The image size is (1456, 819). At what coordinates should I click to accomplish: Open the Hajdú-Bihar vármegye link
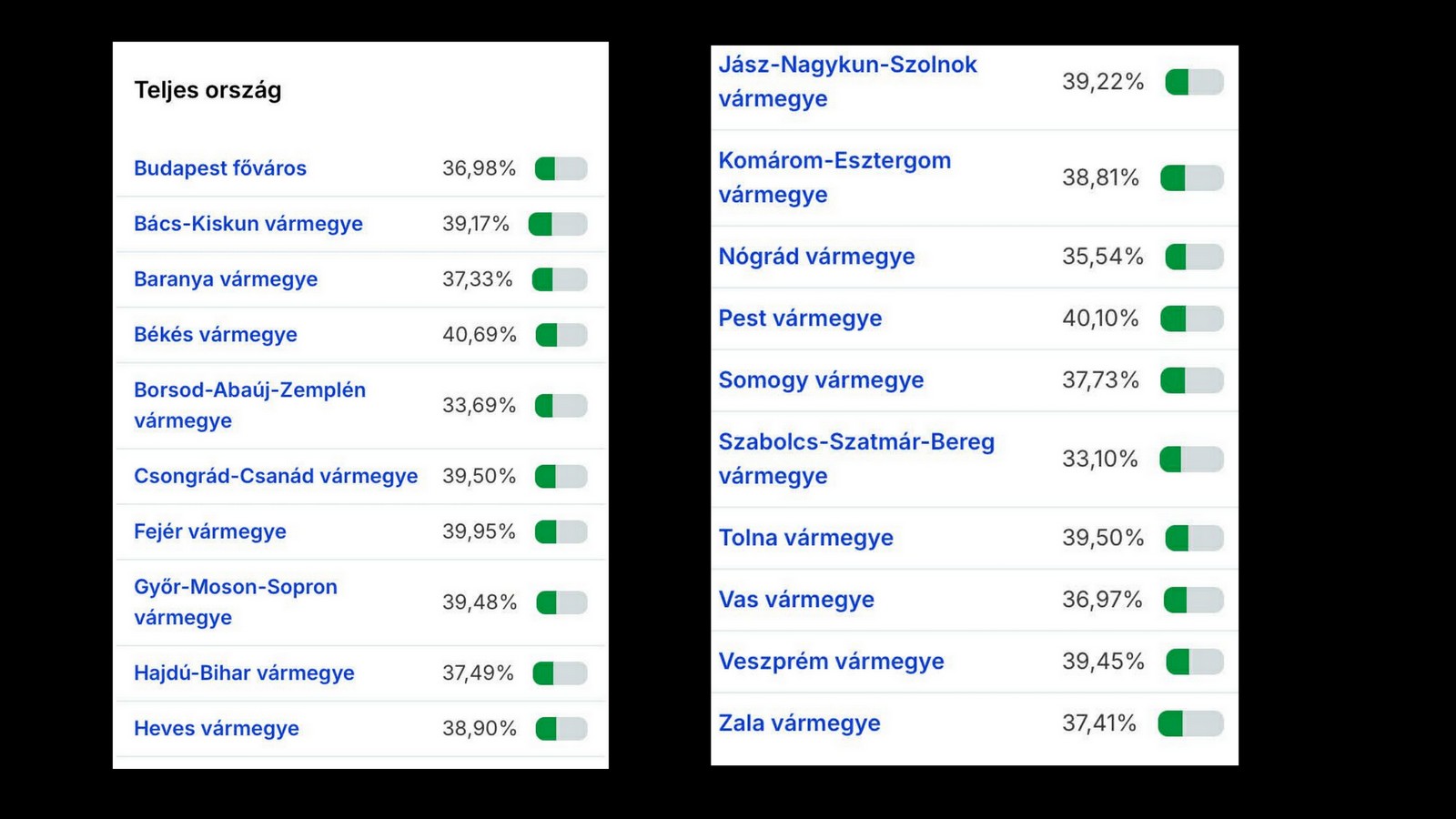tap(244, 673)
